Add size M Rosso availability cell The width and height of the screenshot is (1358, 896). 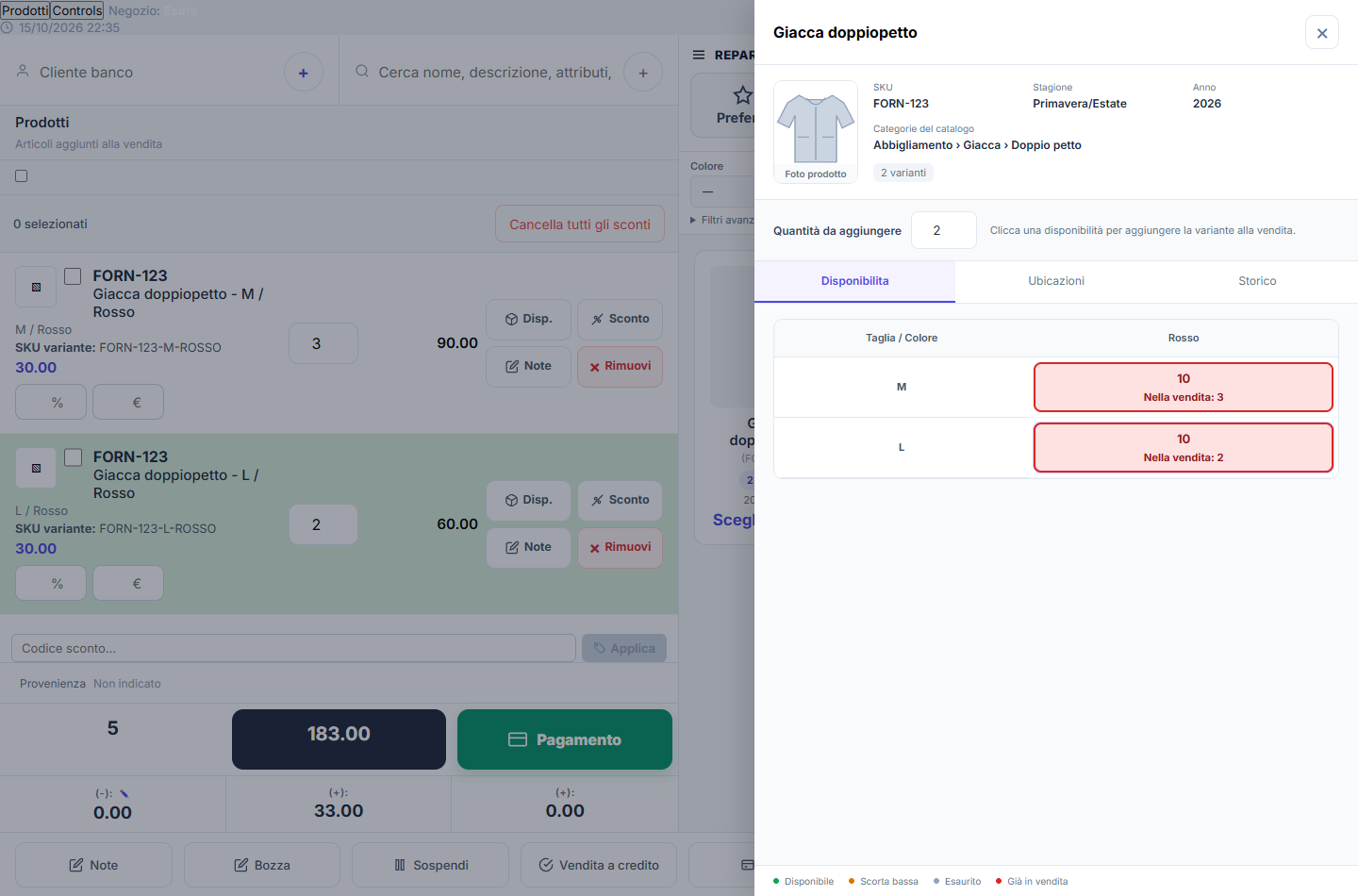1184,388
